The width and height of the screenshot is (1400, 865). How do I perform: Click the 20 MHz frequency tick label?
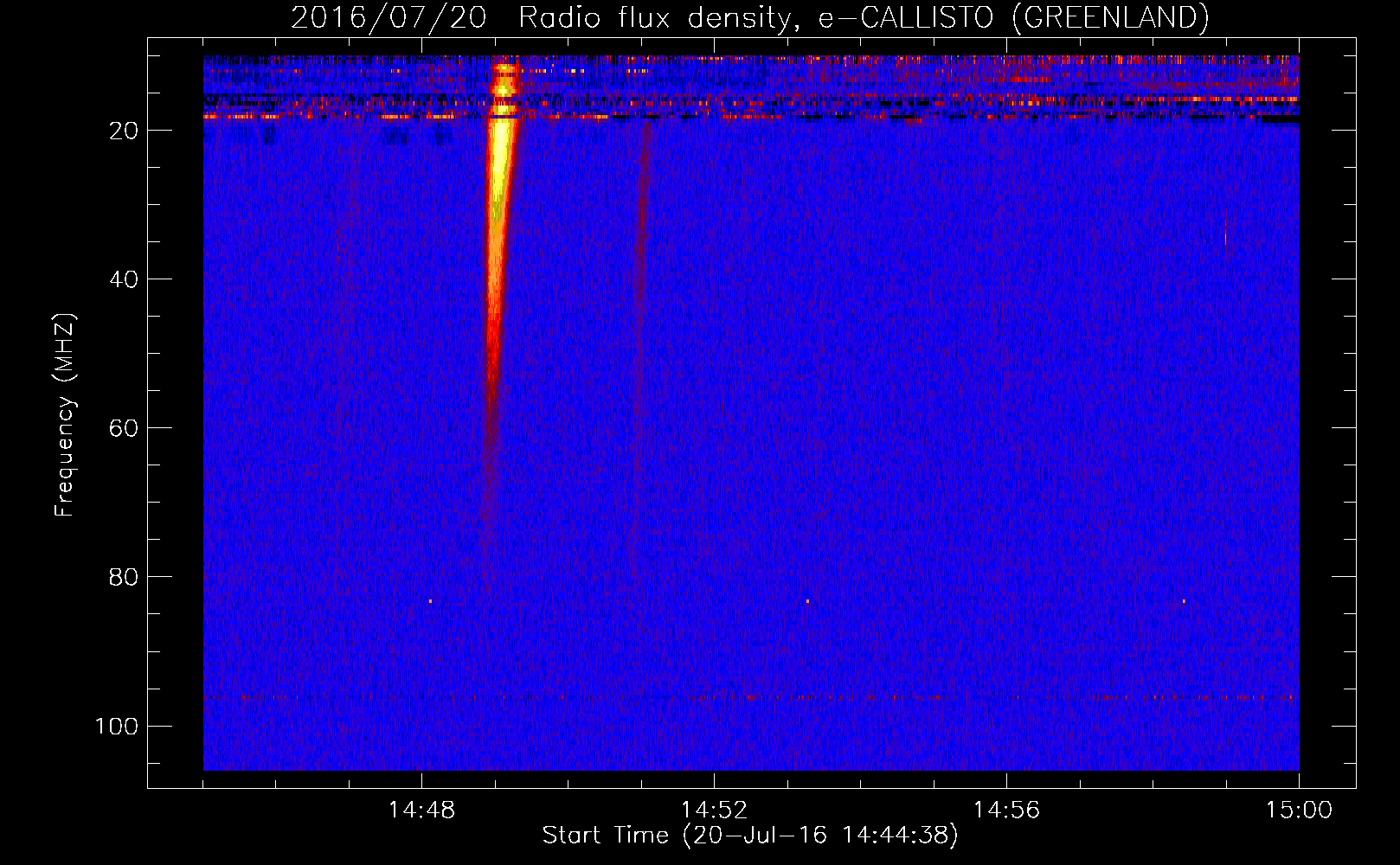click(124, 131)
